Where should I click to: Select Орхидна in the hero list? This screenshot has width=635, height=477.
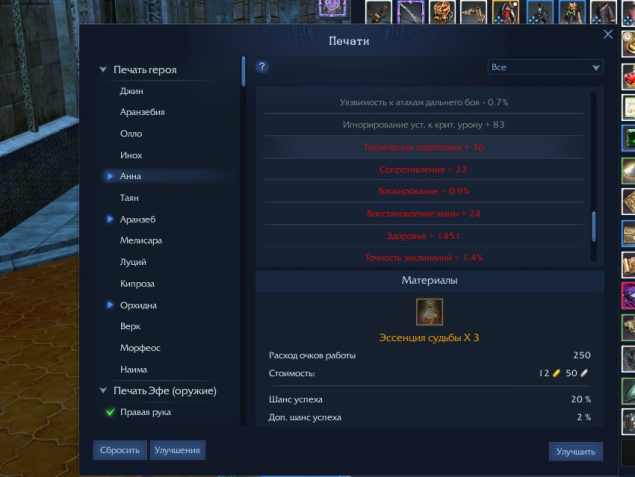[138, 305]
